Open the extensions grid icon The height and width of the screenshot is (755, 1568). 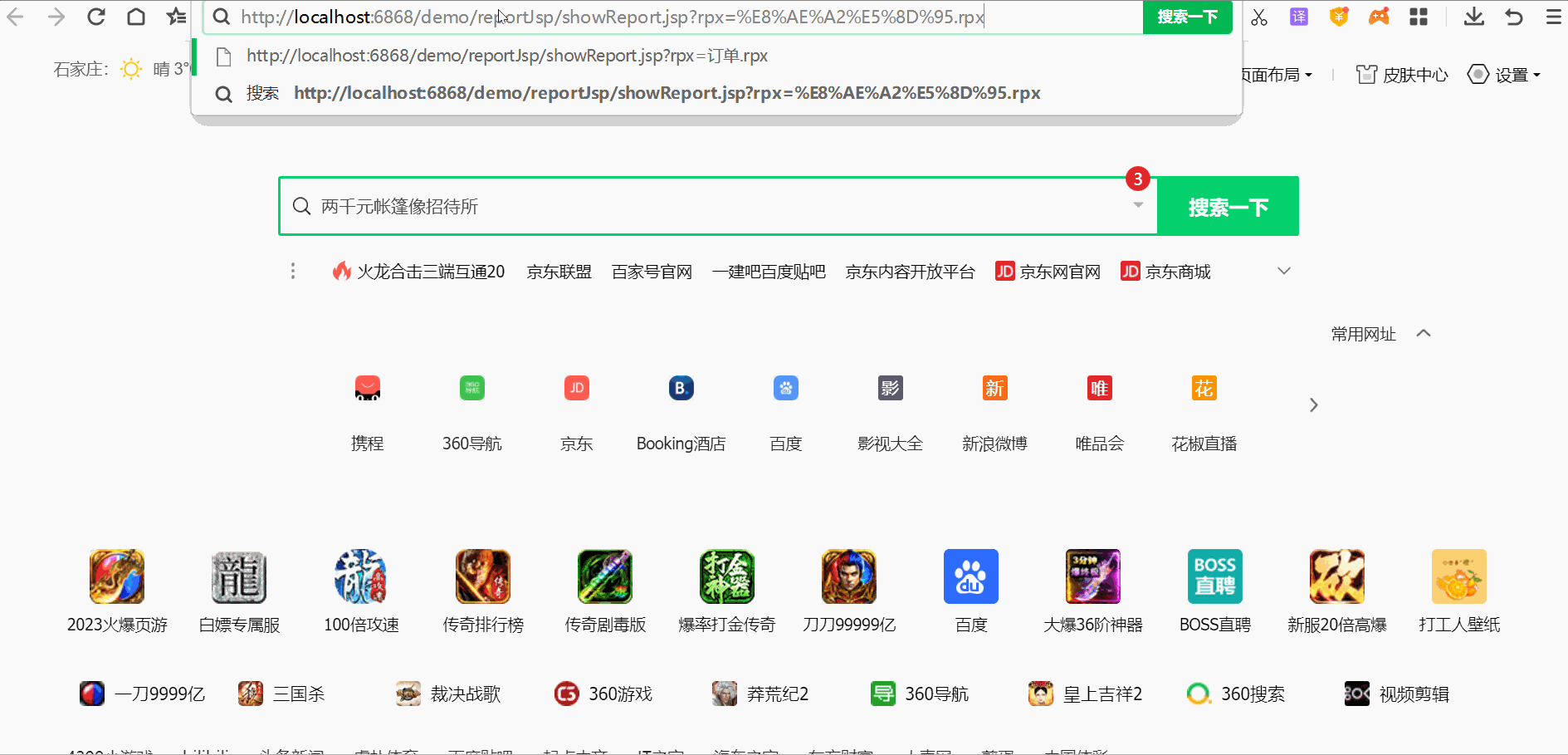pyautogui.click(x=1419, y=17)
